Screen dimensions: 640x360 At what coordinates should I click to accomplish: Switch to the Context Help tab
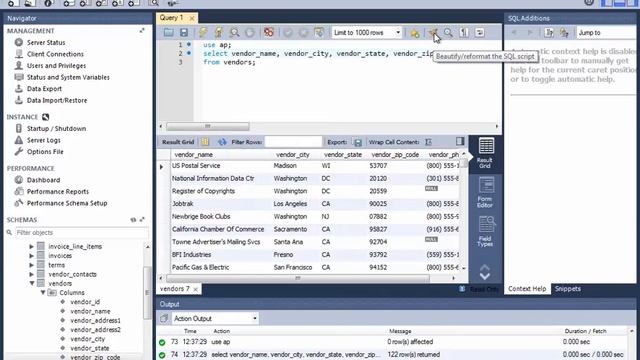(x=527, y=289)
